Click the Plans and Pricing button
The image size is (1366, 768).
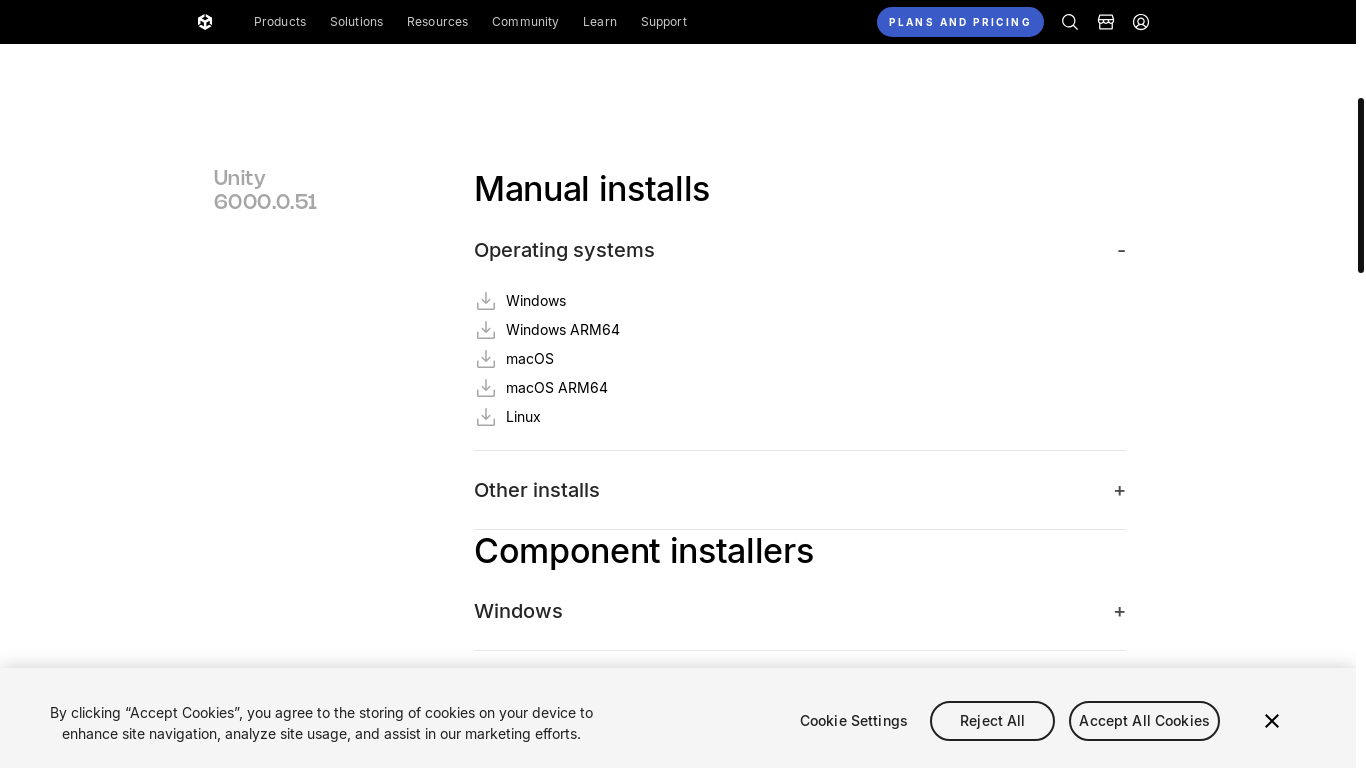click(x=960, y=22)
